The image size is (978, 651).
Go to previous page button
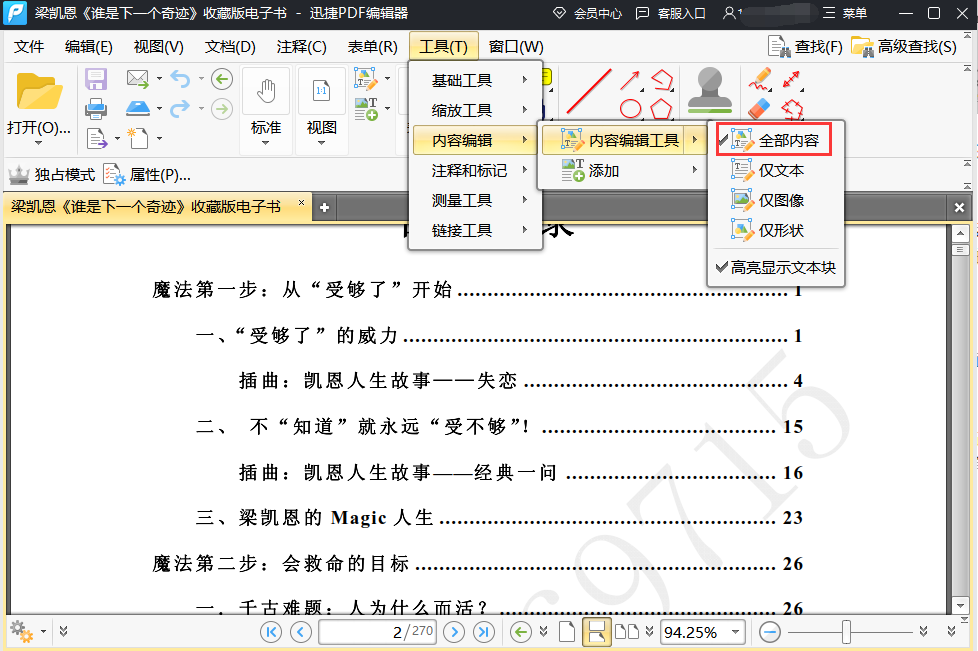(301, 632)
